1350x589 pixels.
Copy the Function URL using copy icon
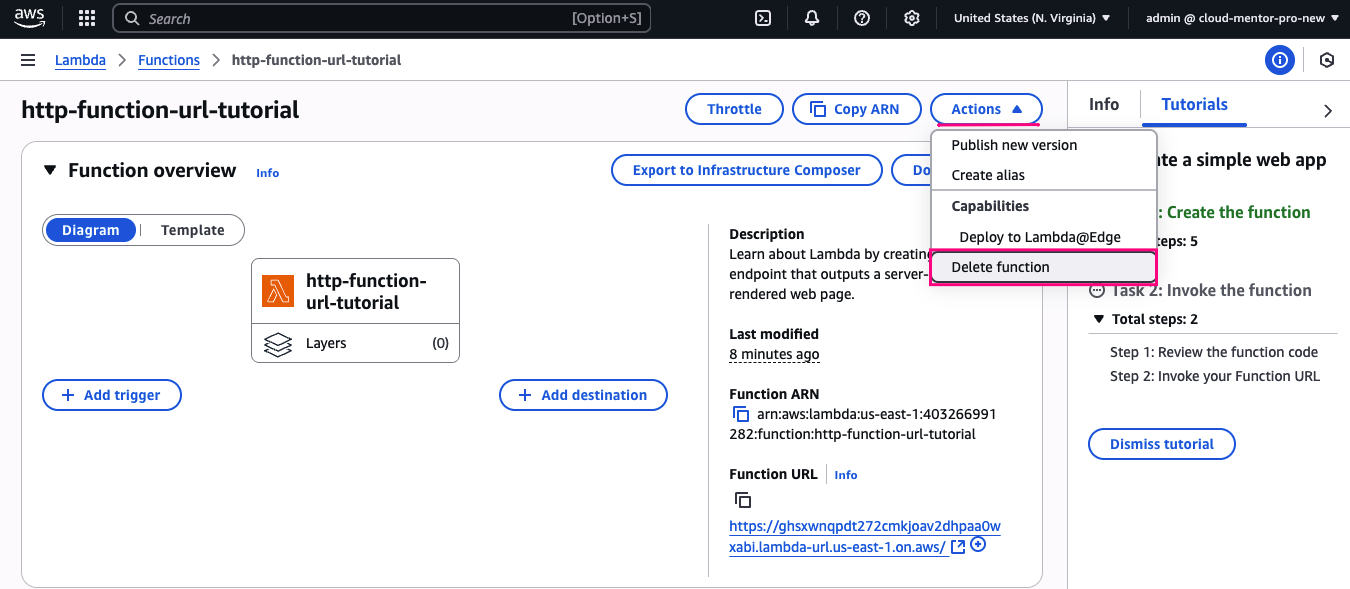741,500
